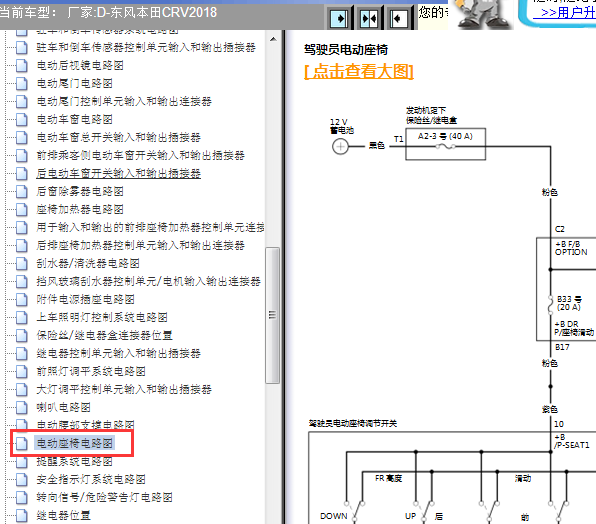The image size is (596, 524).
Task: Click document icon beside 提醒系统电路图
Action: pyautogui.click(x=22, y=461)
